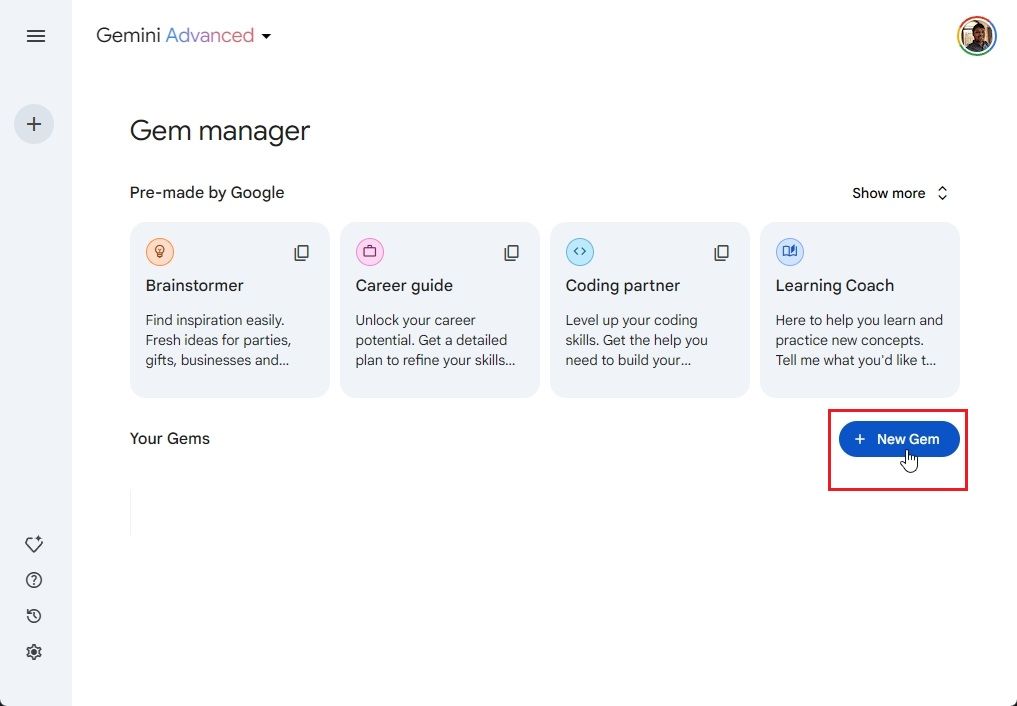Copy the Brainstormer gem

coord(301,253)
